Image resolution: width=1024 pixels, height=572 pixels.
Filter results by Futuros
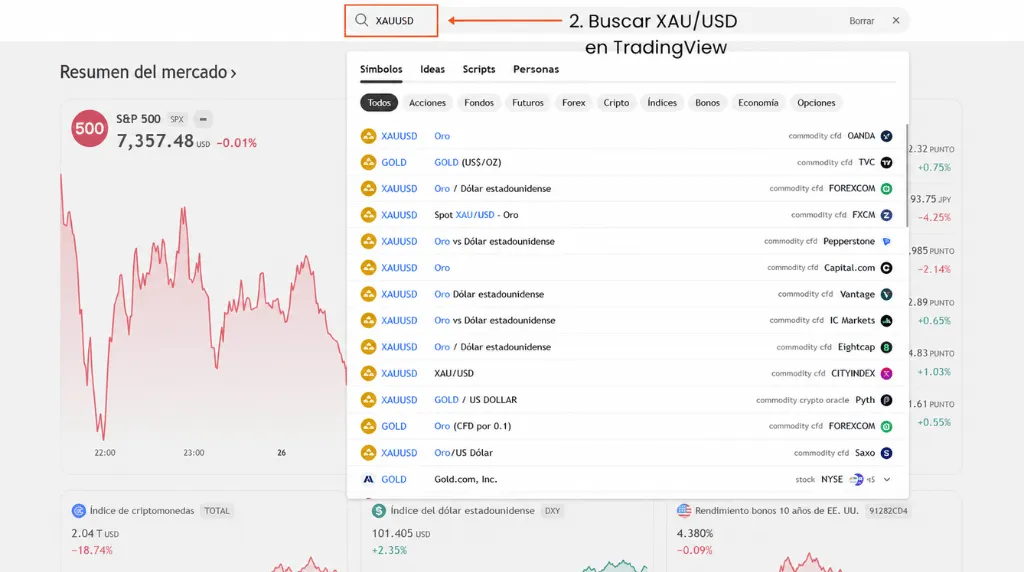click(x=528, y=103)
